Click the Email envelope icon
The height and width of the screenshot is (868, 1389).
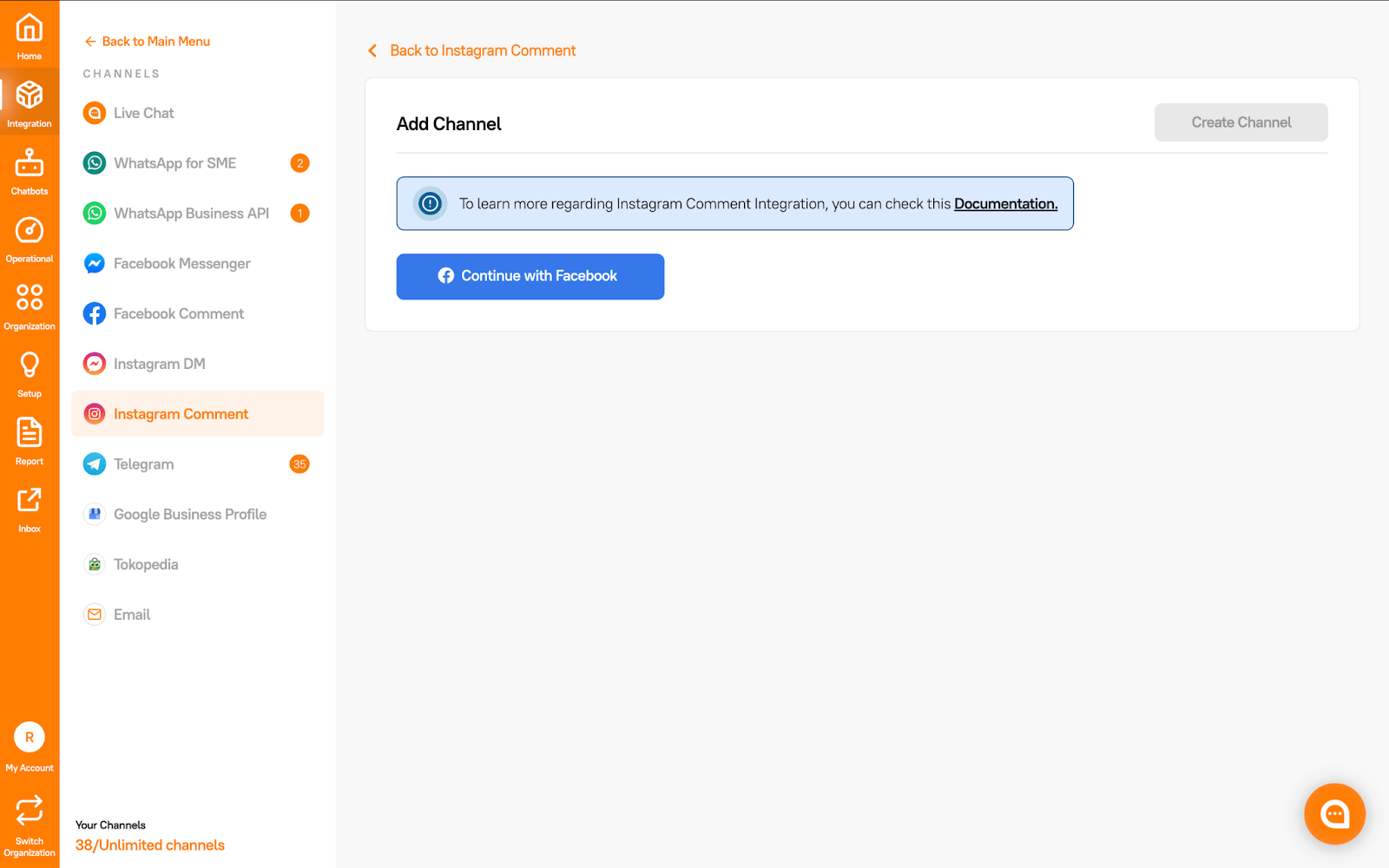(95, 615)
